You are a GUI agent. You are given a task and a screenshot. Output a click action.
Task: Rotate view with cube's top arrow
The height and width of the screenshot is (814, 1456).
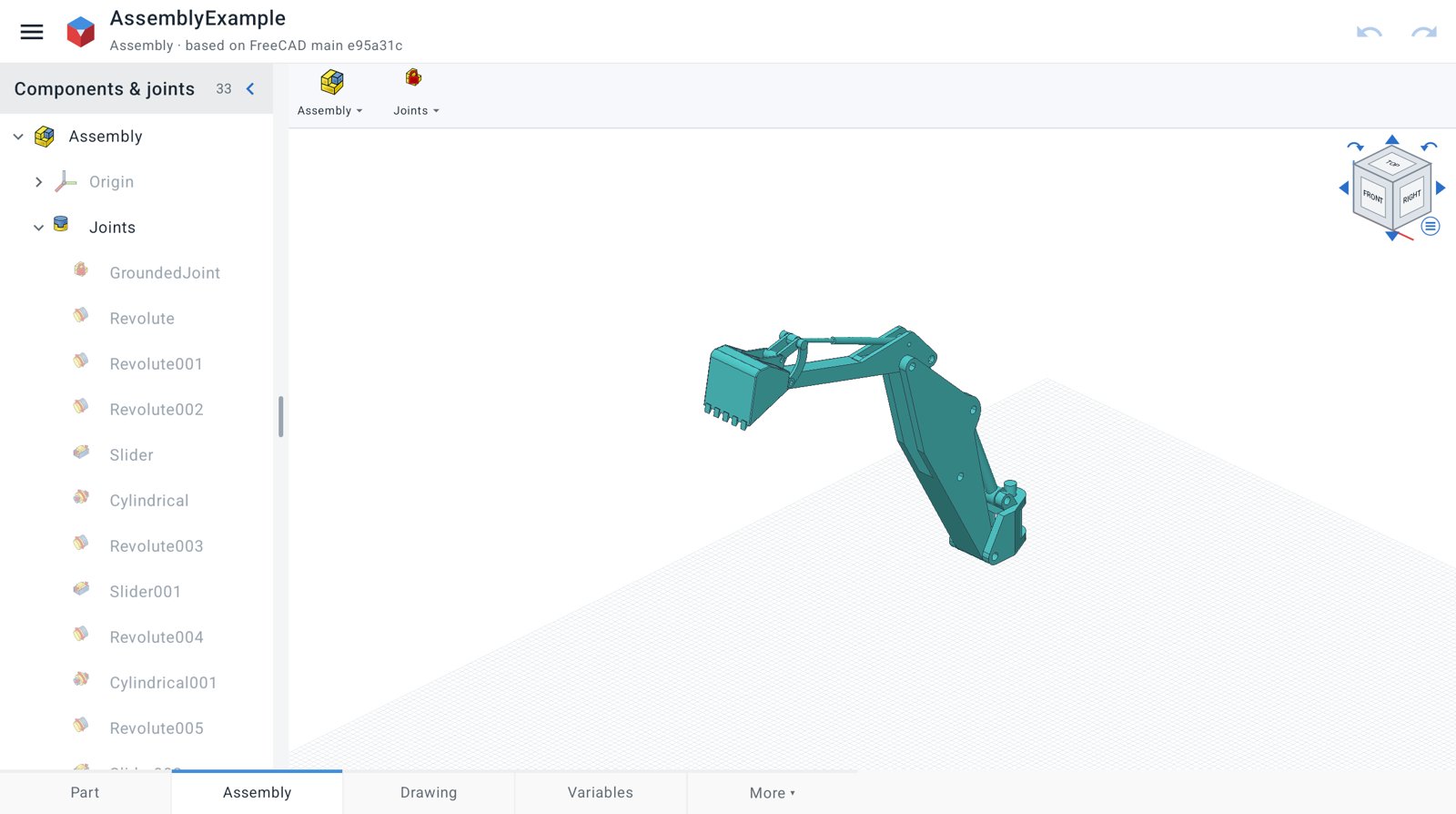1392,139
